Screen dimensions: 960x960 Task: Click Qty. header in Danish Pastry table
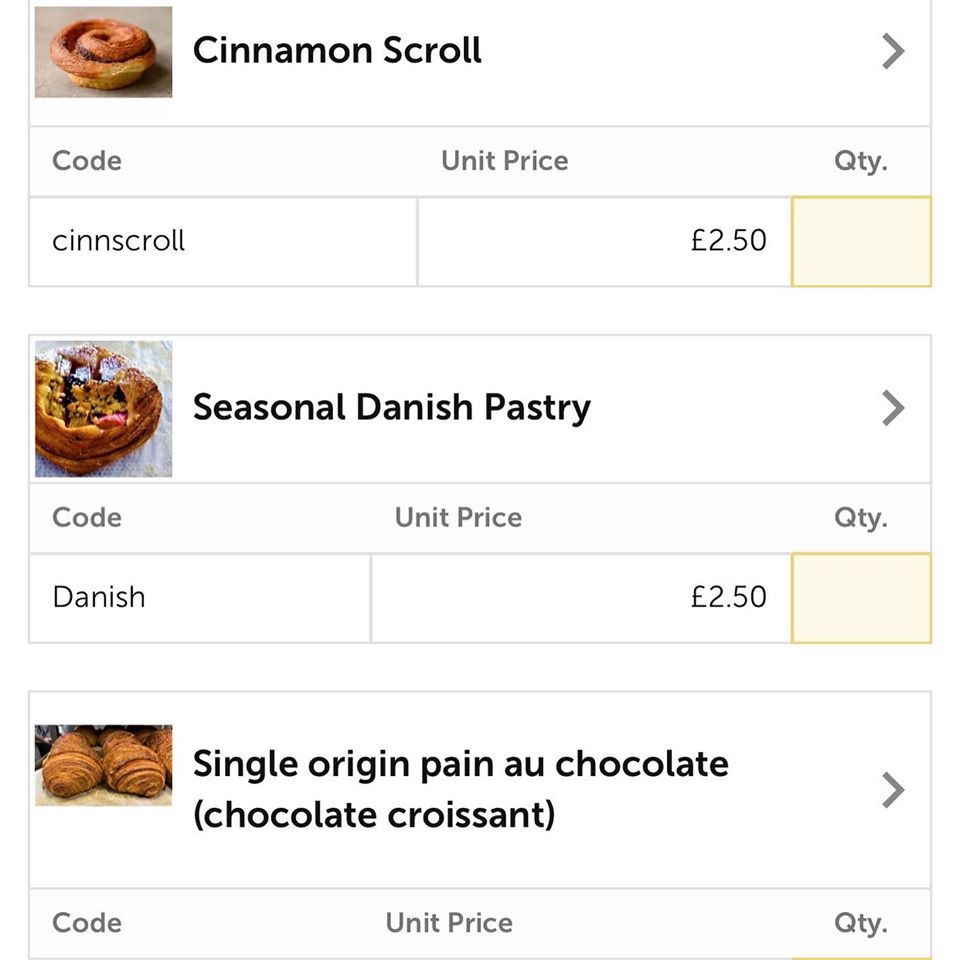860,518
